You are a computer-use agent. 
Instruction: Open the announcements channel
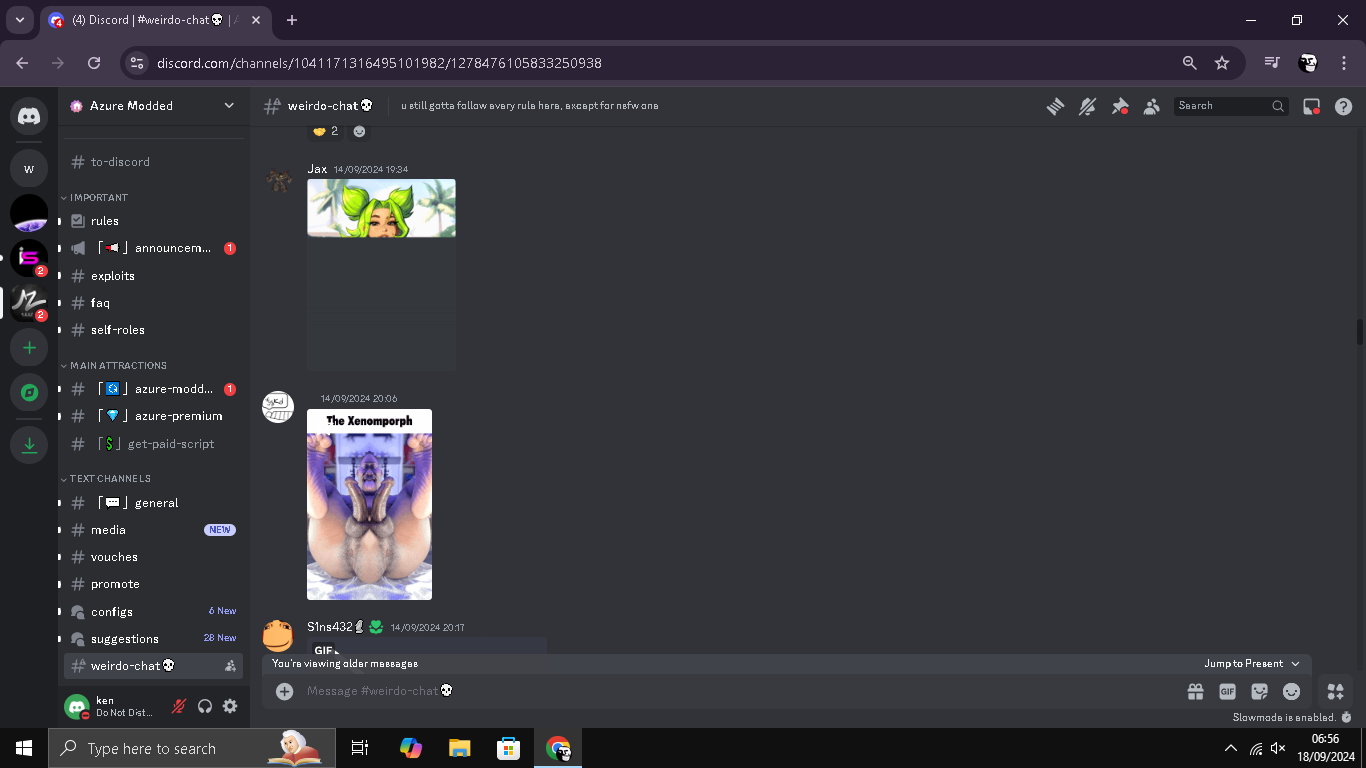tap(154, 248)
